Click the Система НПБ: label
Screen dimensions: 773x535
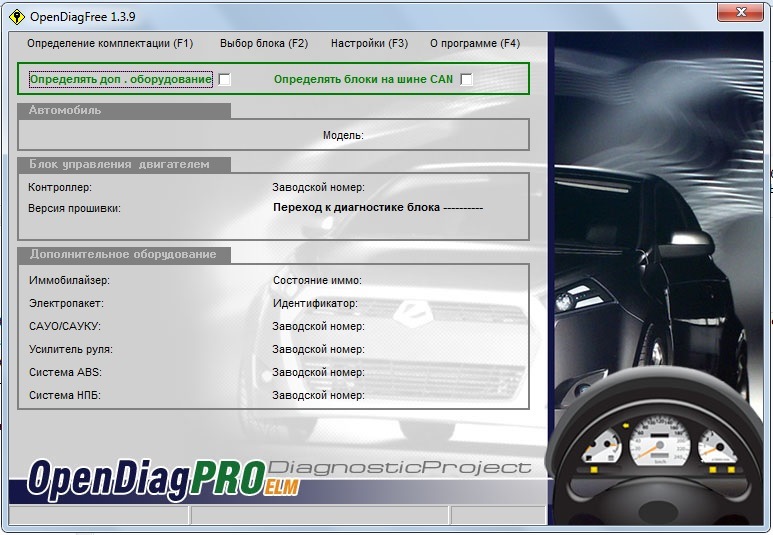65,395
